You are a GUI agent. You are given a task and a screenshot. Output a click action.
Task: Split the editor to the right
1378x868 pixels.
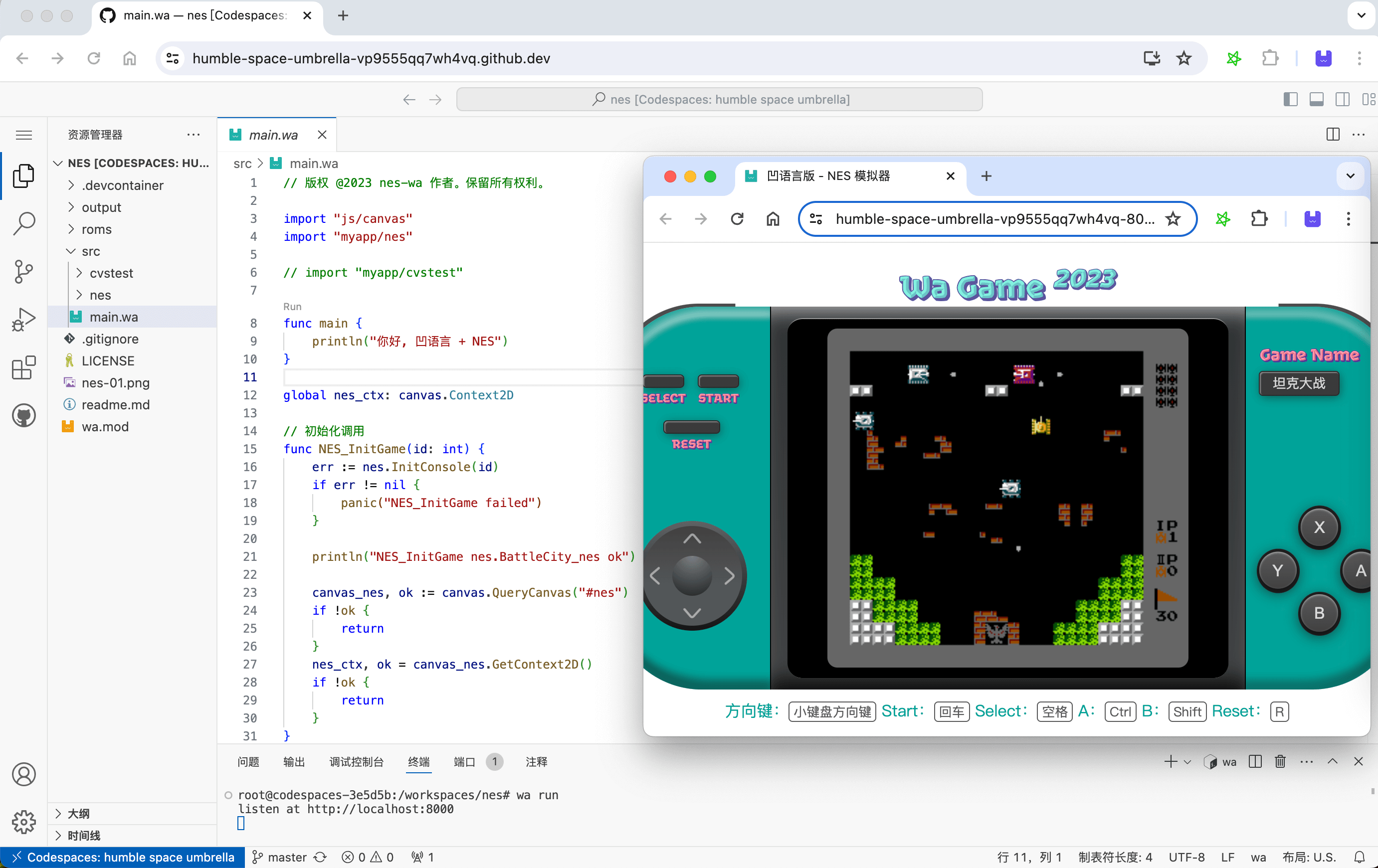1333,135
